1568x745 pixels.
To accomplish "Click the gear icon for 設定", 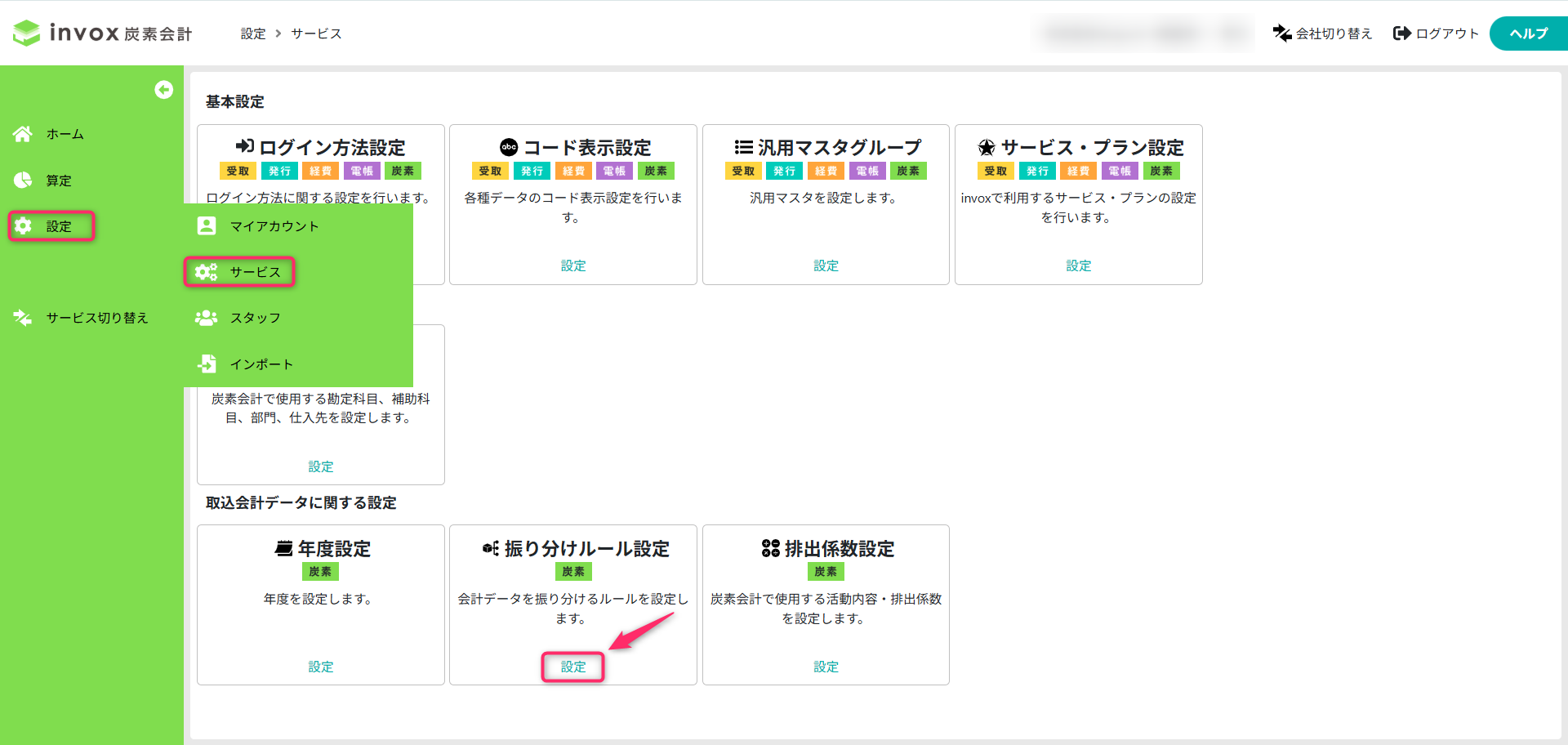I will [x=23, y=226].
